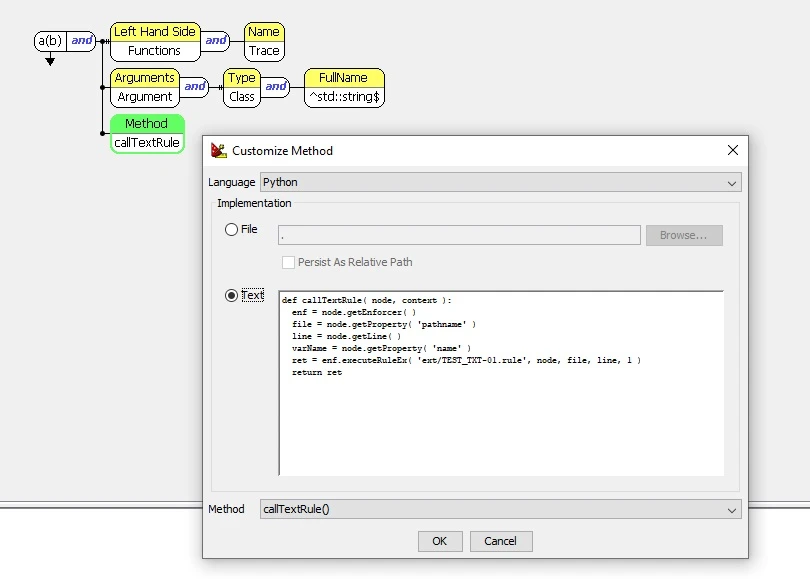Image resolution: width=810 pixels, height=579 pixels.
Task: Click the Browse... button
Action: pos(684,235)
